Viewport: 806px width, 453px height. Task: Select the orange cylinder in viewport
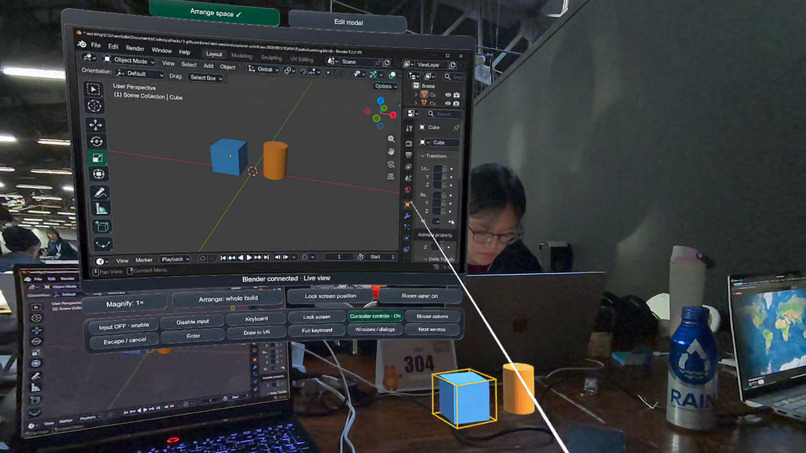tap(276, 160)
